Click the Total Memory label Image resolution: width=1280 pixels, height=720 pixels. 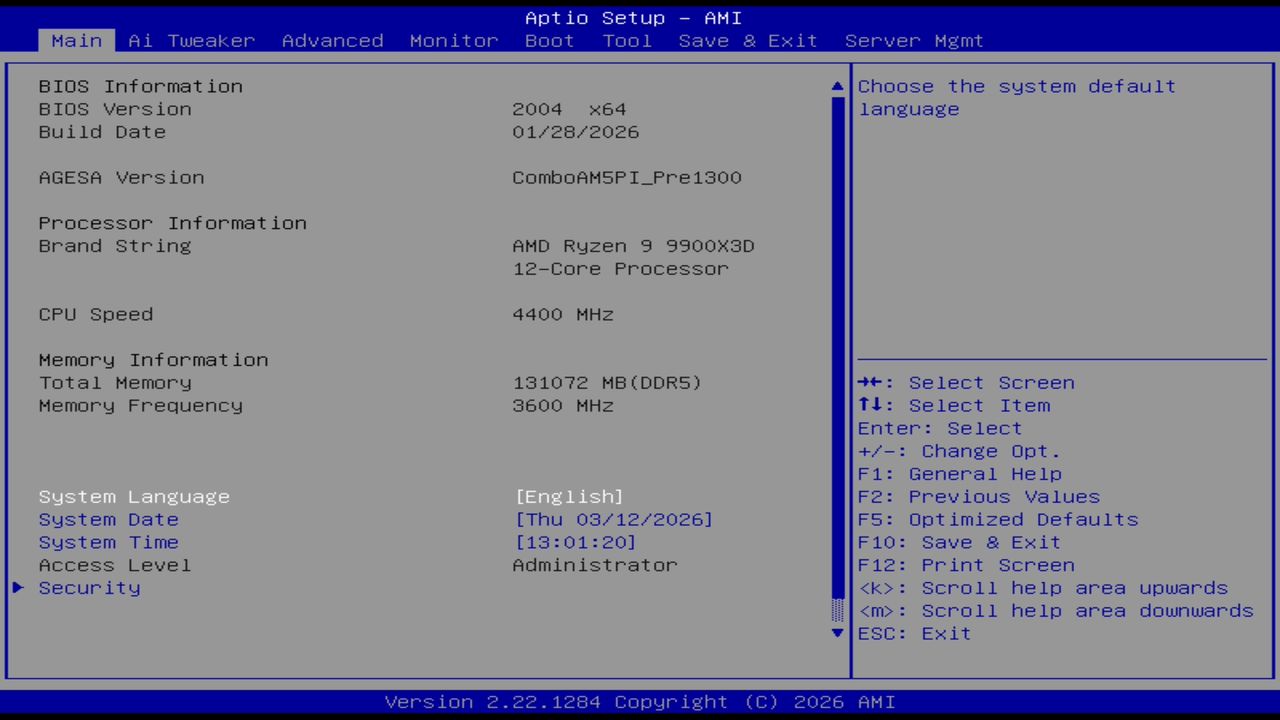pyautogui.click(x=115, y=383)
